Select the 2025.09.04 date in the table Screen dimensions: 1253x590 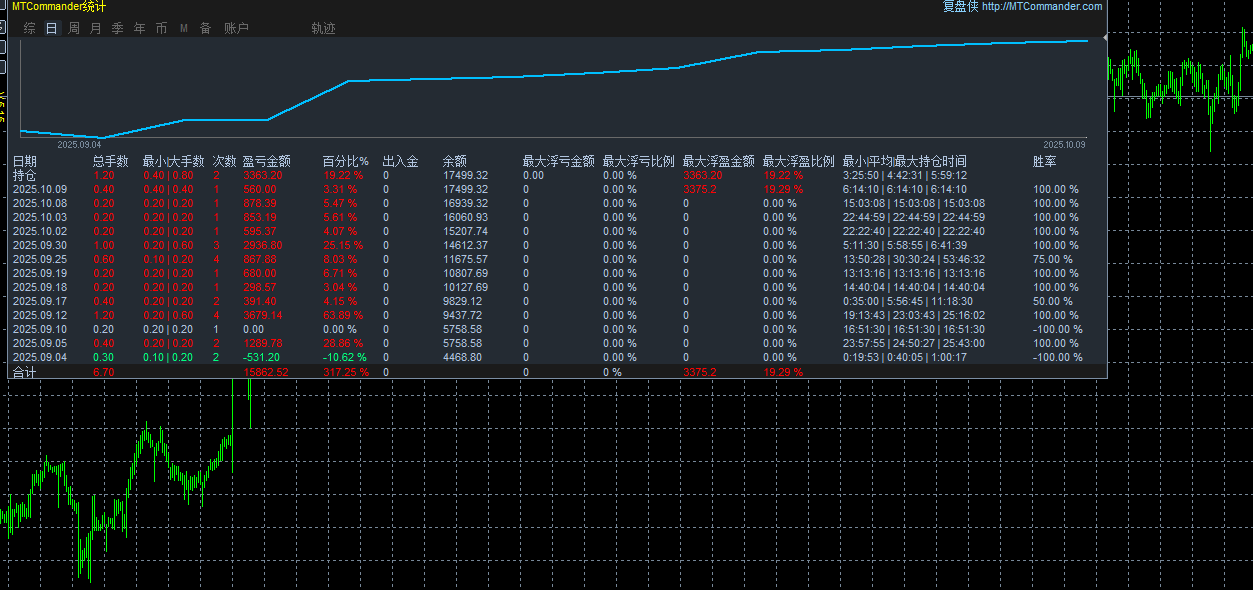40,357
